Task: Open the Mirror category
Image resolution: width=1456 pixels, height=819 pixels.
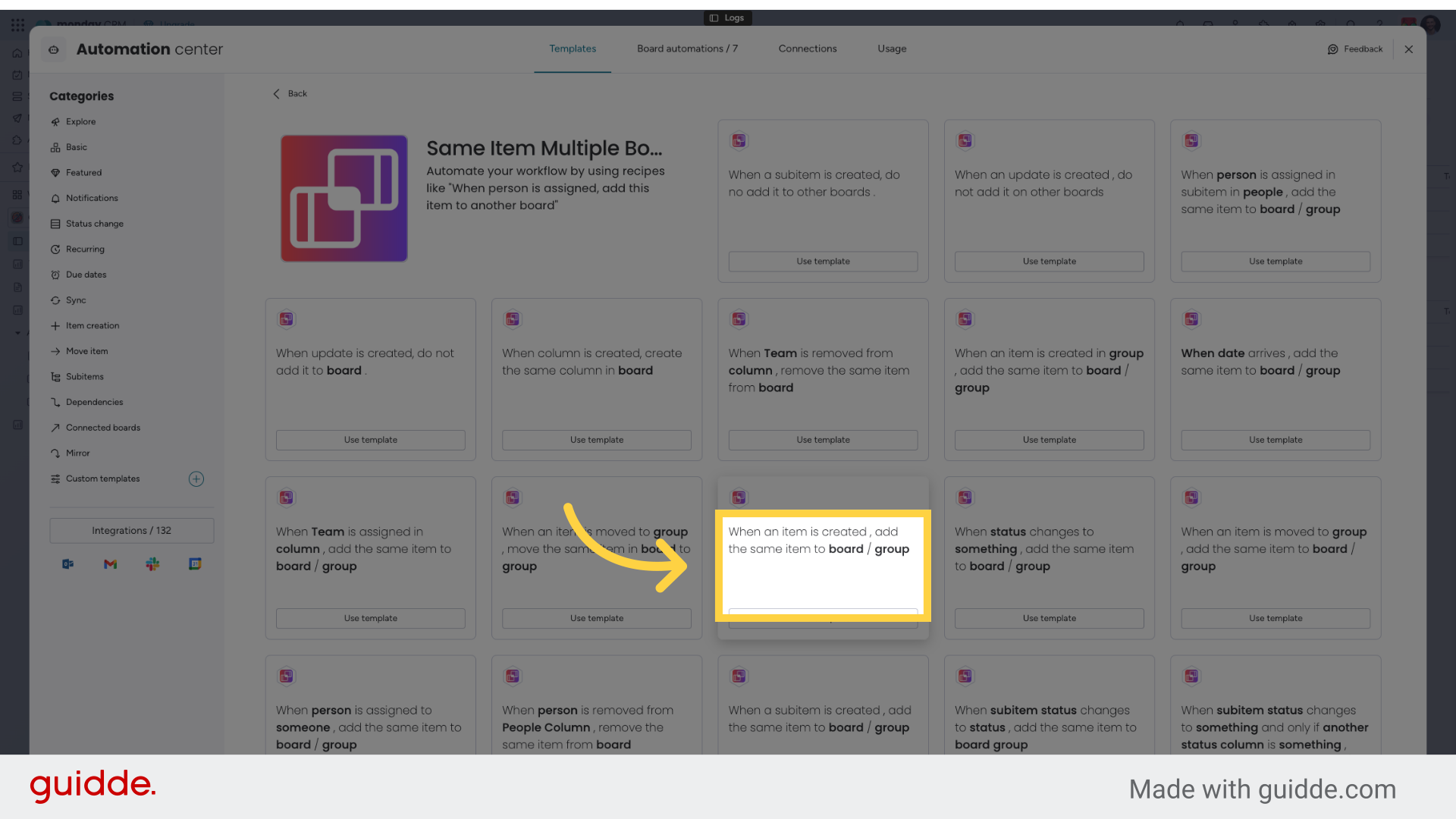Action: pos(77,453)
